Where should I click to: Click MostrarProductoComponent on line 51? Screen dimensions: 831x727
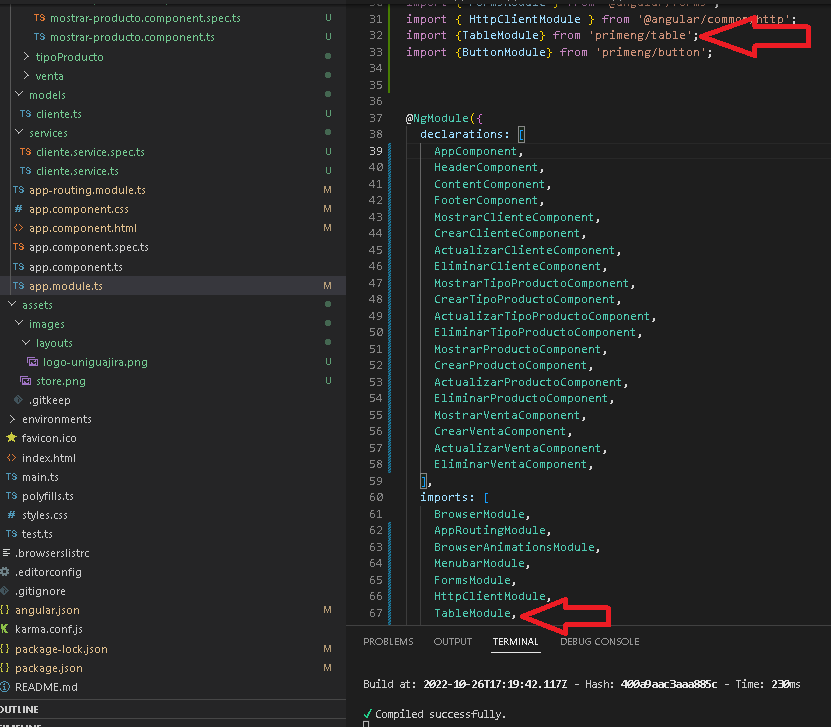(x=517, y=349)
